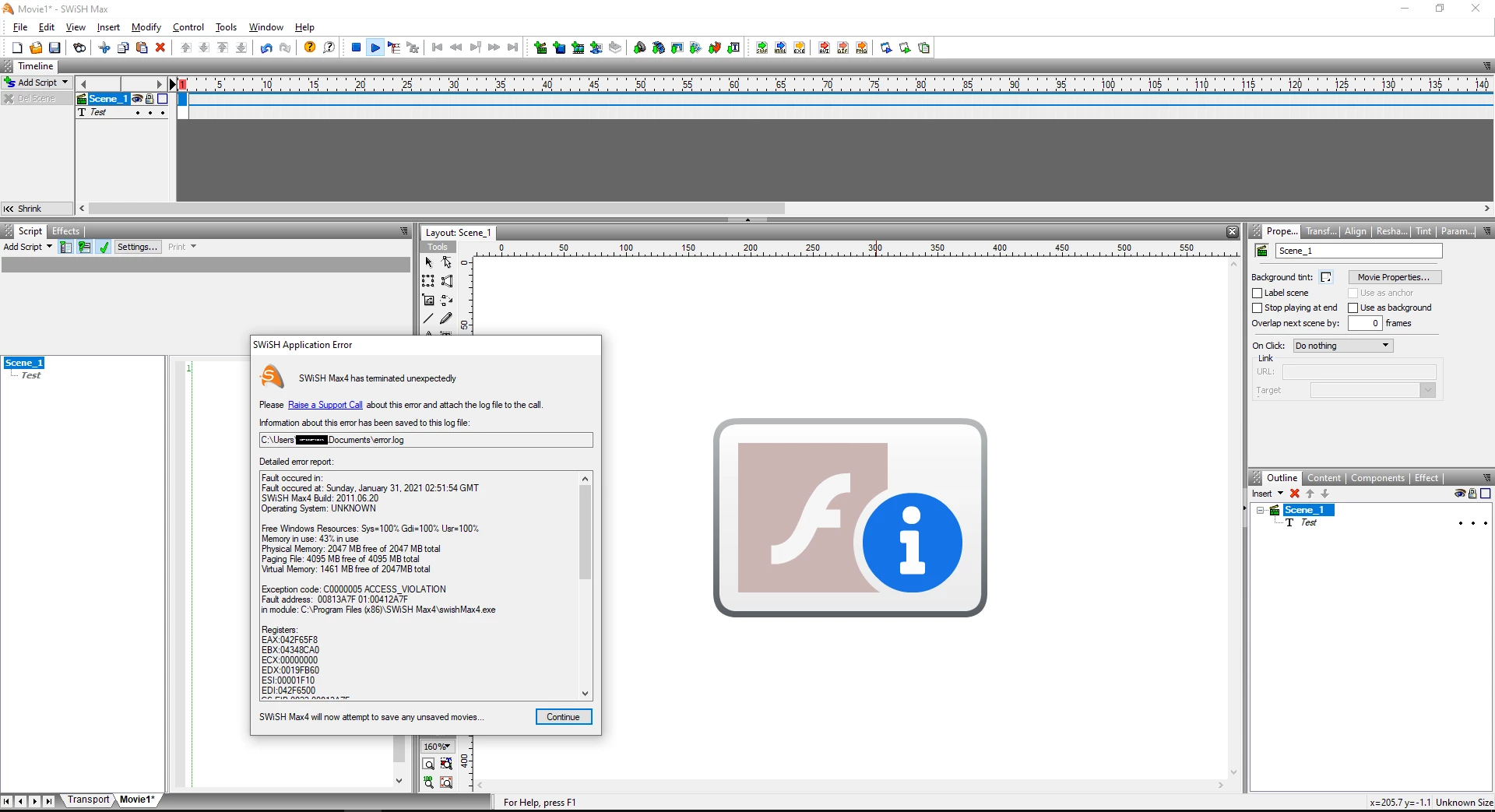Choose the Perspective tool
The width and height of the screenshot is (1495, 812).
tap(446, 281)
